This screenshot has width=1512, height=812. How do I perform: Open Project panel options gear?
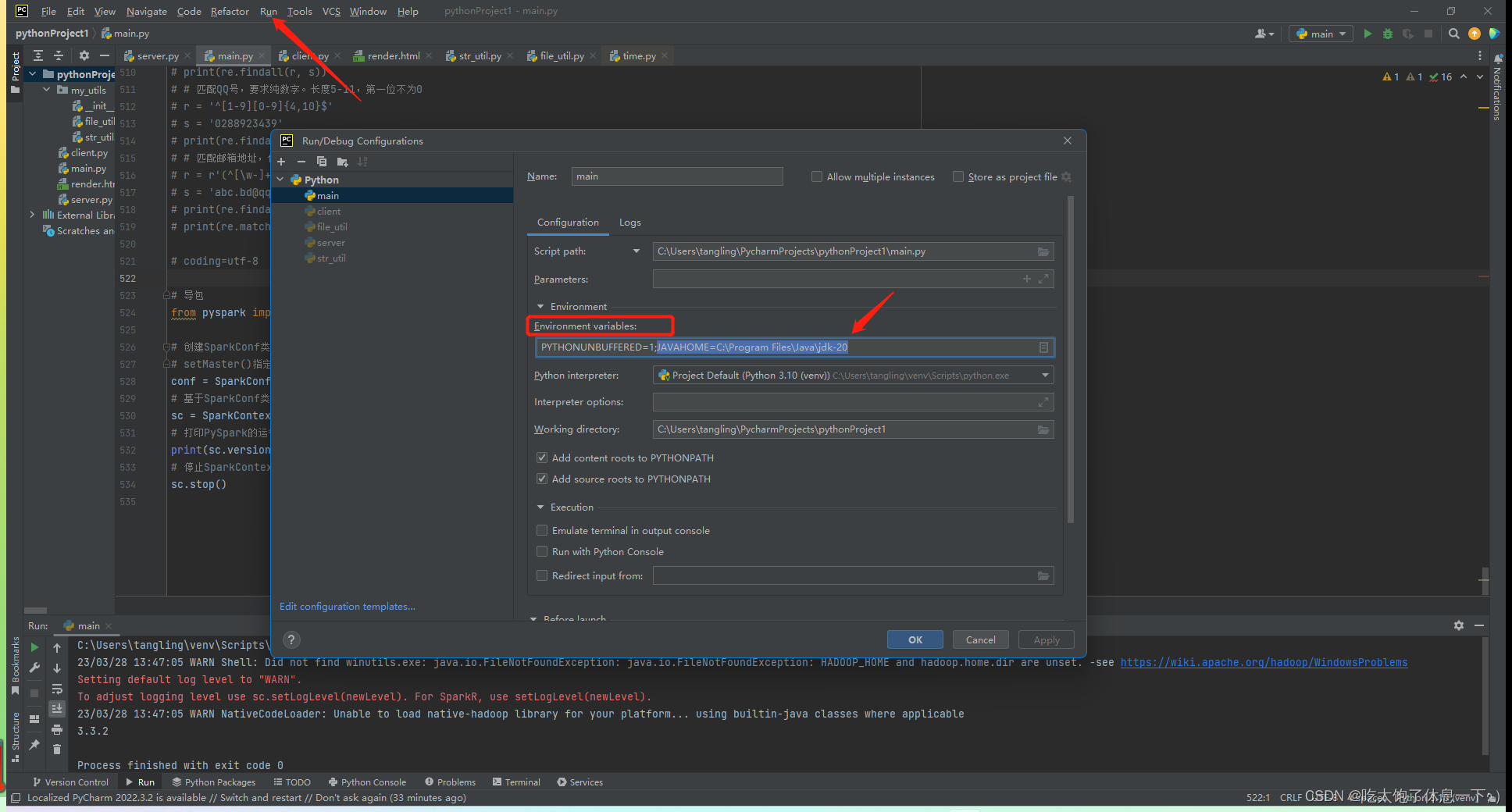coord(84,55)
